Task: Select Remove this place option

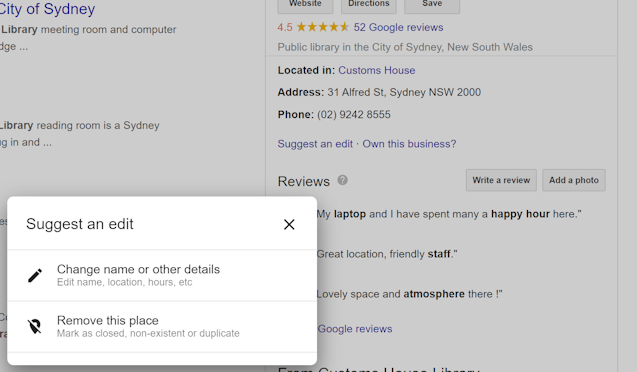Action: [162, 327]
